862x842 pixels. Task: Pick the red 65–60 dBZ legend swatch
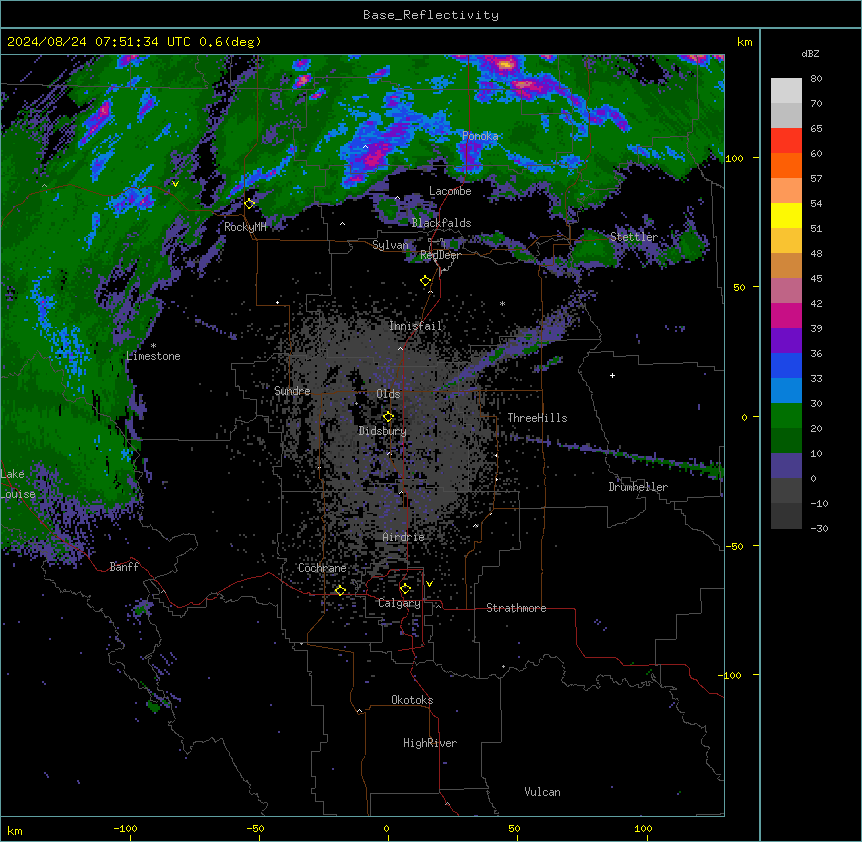786,141
